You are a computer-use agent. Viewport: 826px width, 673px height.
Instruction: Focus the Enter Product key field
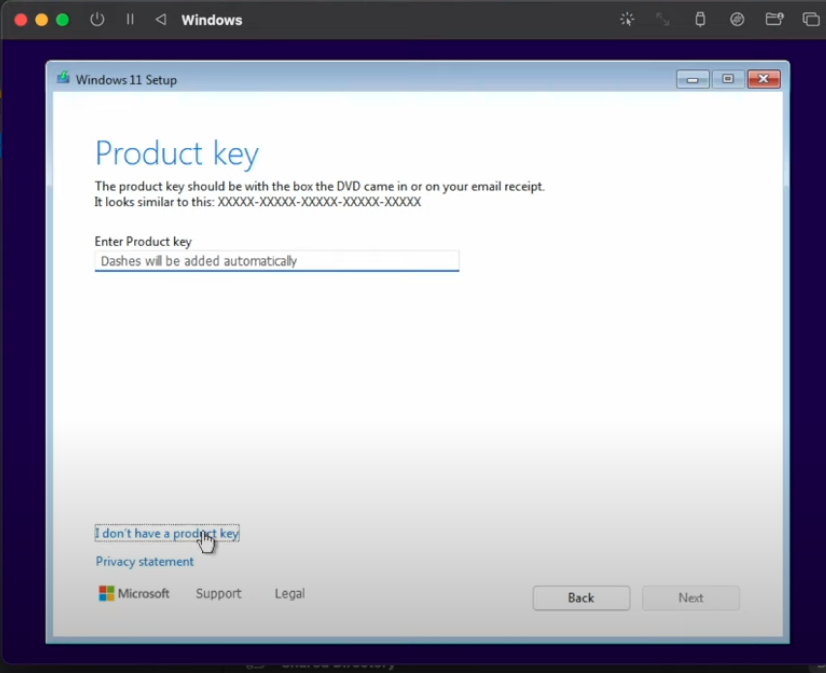coord(277,261)
